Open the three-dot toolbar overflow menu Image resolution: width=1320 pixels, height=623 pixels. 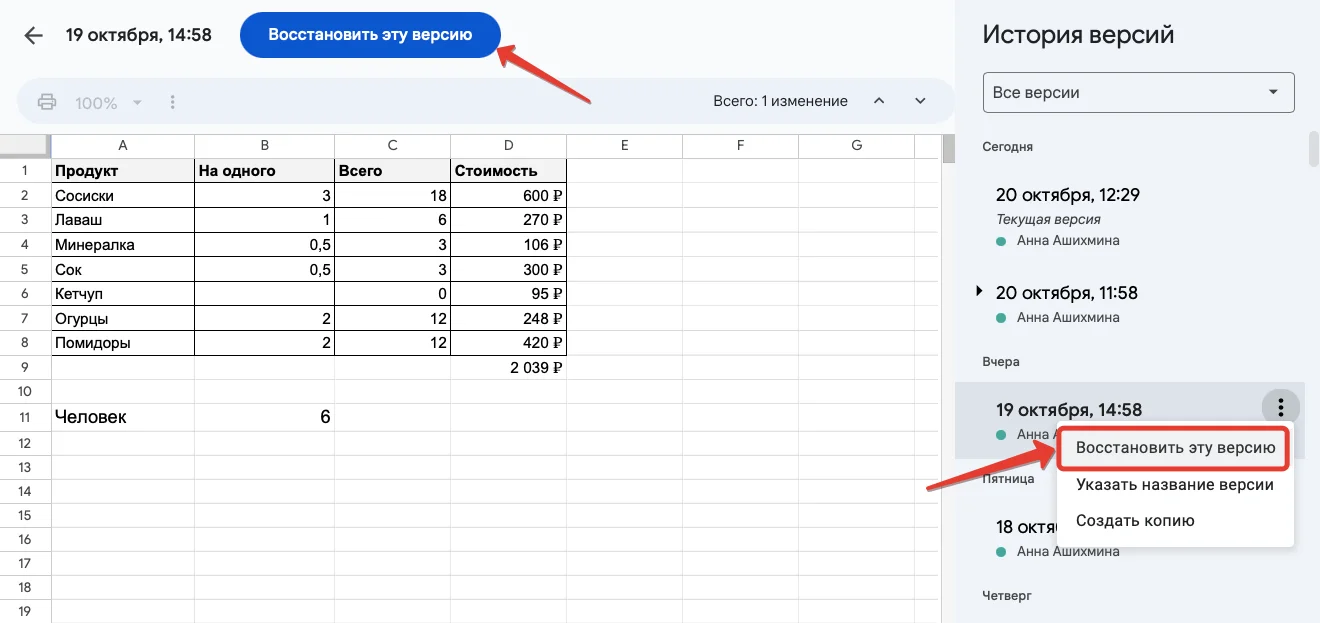point(173,102)
